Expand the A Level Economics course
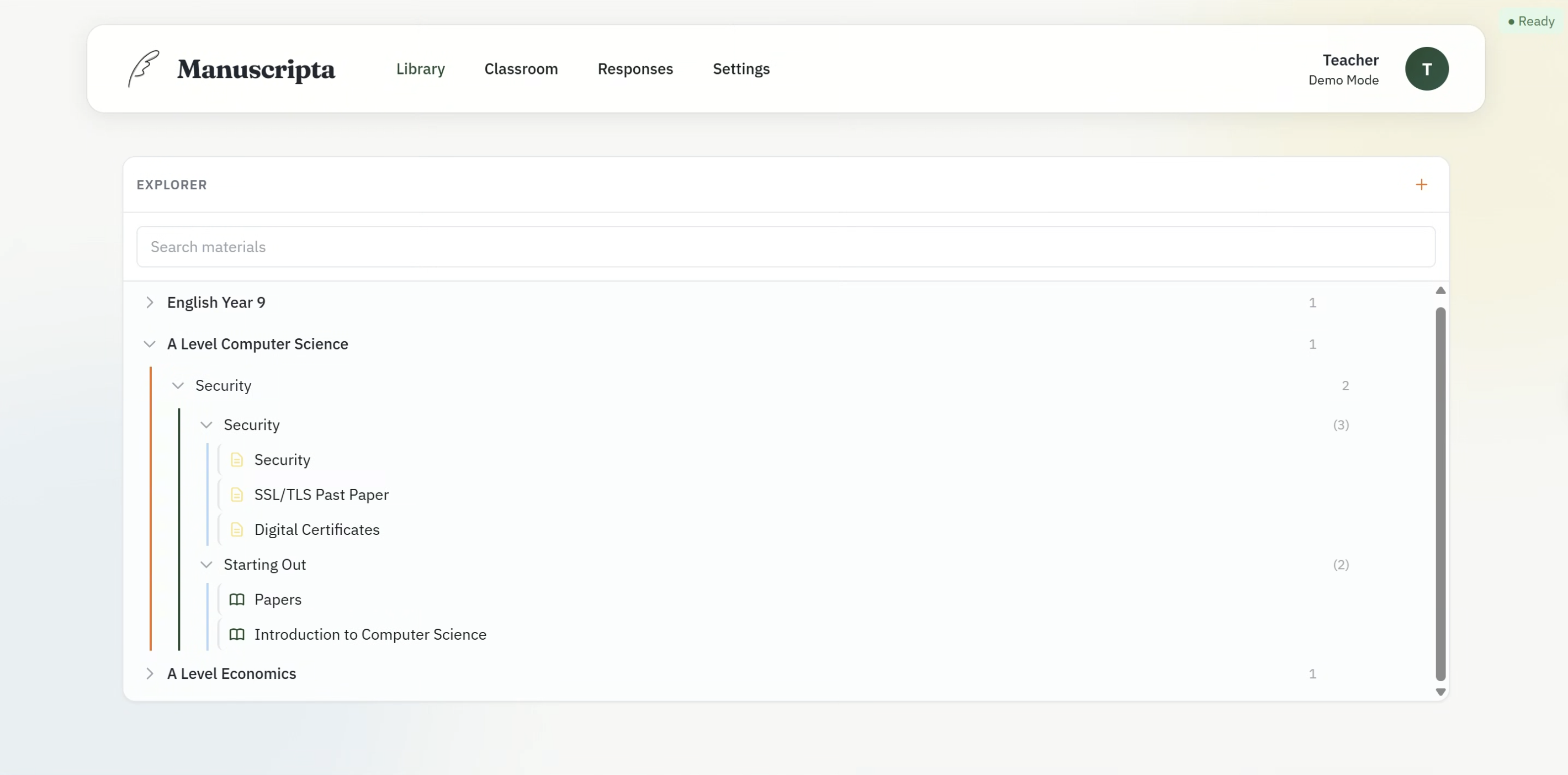The image size is (1568, 775). (x=150, y=673)
